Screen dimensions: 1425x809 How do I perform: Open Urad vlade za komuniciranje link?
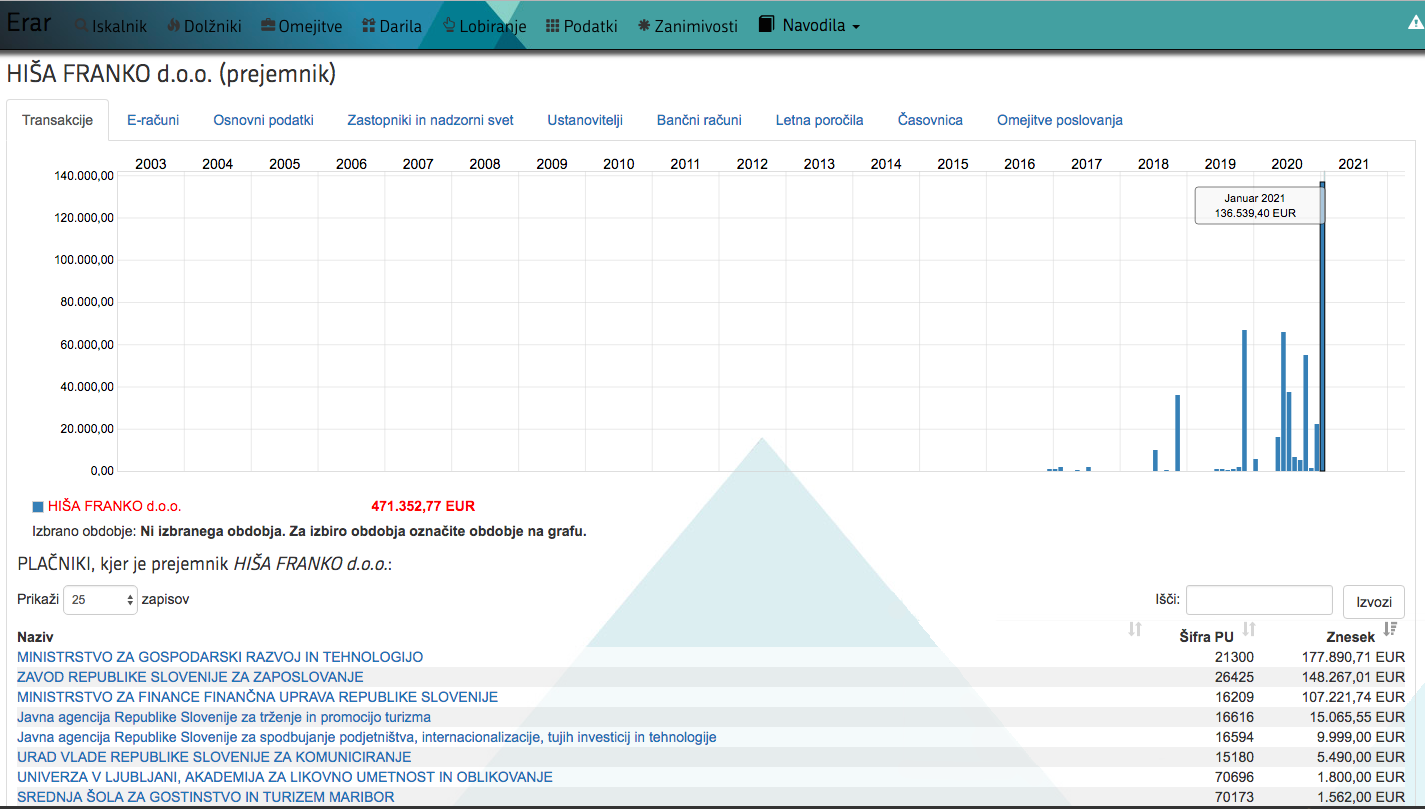214,757
